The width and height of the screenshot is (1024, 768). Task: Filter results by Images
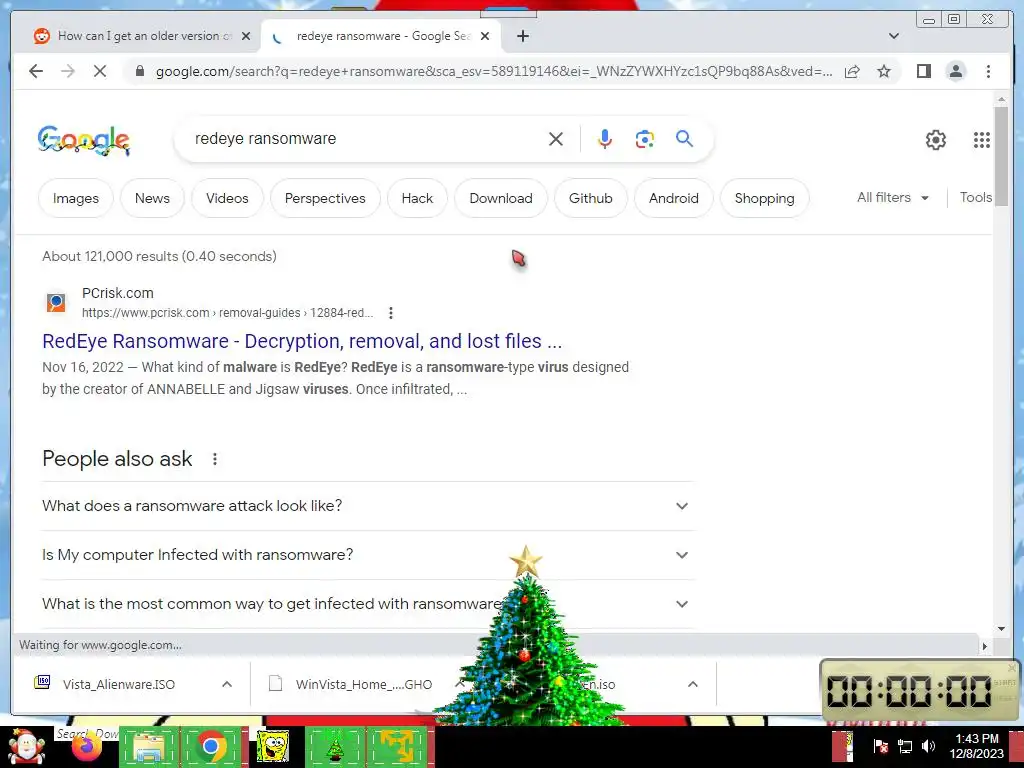(x=76, y=198)
